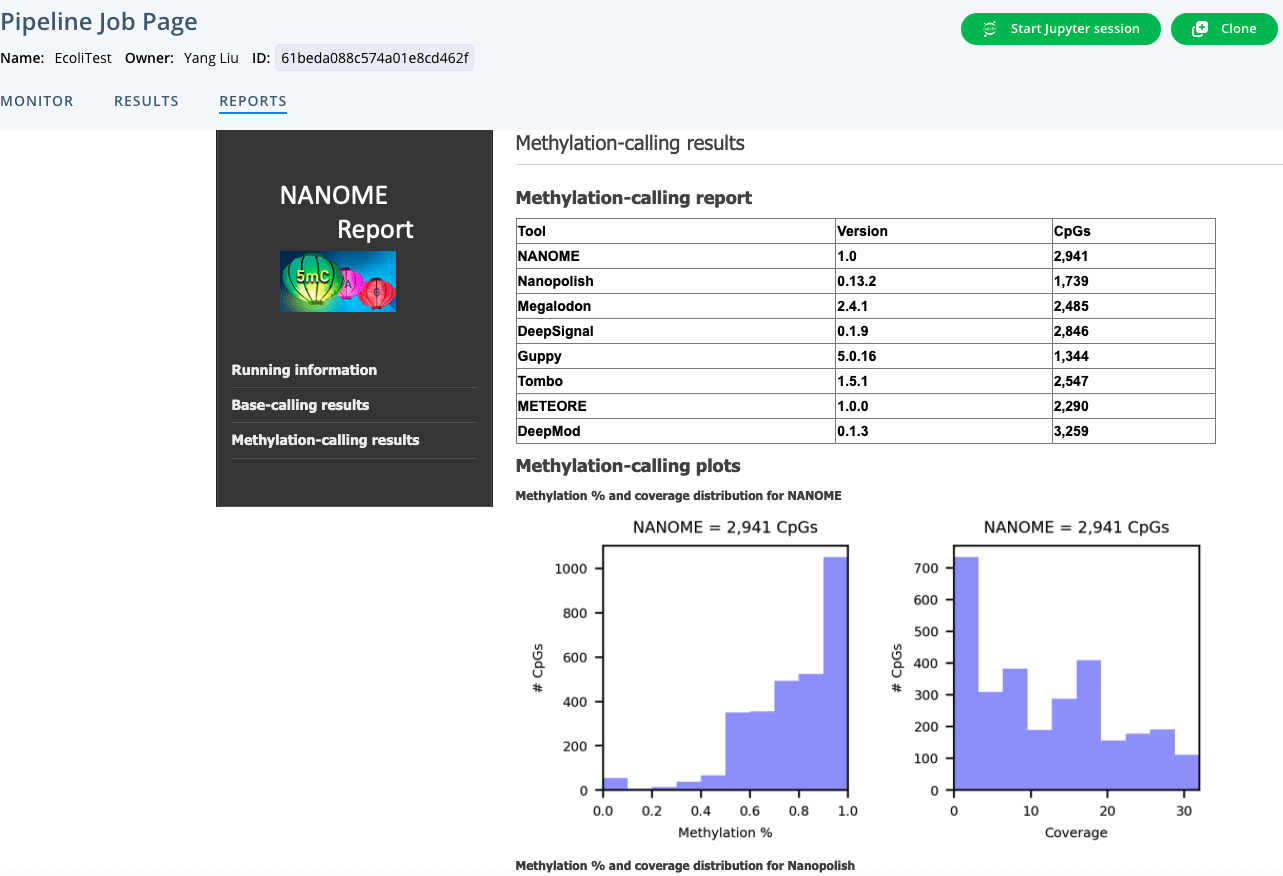Click the job name EcoliTest
This screenshot has width=1283, height=876.
[x=83, y=58]
